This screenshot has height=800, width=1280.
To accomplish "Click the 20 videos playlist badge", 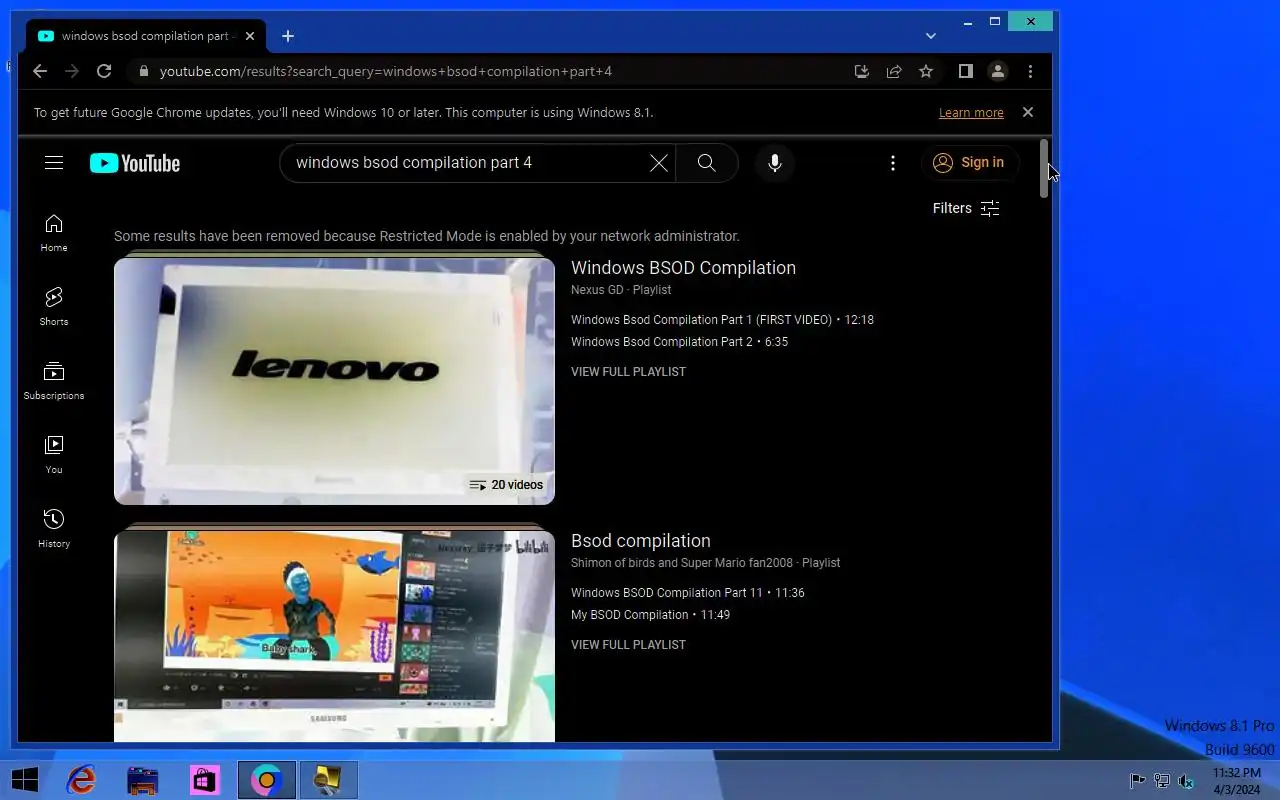I will [507, 485].
